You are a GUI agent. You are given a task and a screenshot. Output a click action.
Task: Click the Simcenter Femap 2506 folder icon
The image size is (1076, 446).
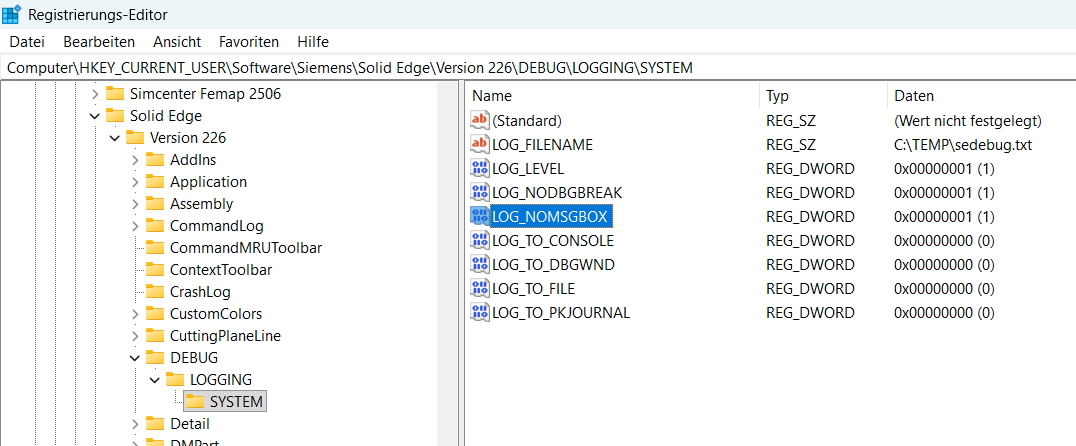[115, 94]
